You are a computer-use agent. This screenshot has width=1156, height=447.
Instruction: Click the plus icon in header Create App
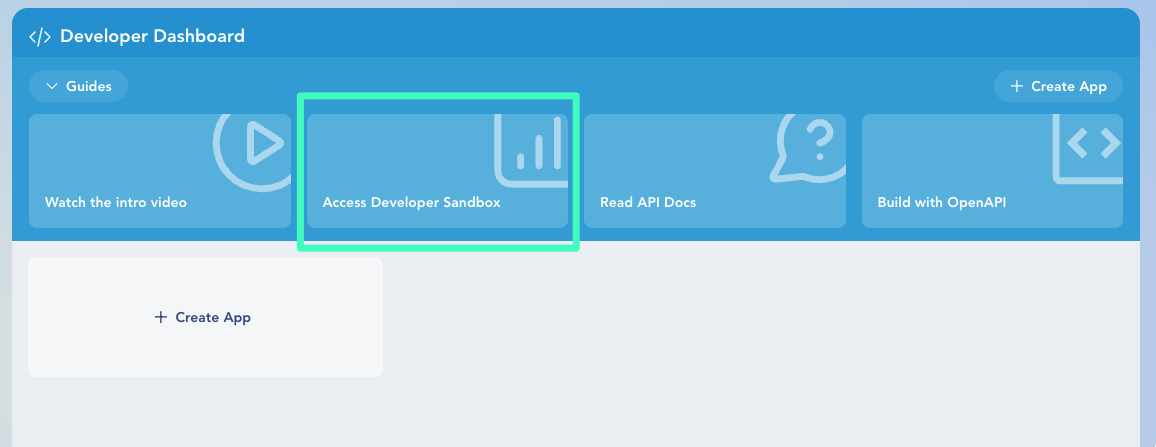pyautogui.click(x=1017, y=86)
